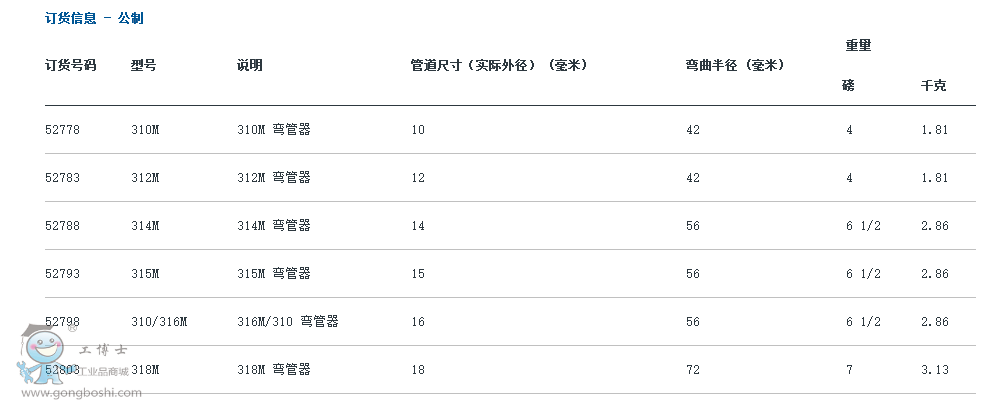Click the 318M 弯管器 description
The image size is (998, 412).
pyautogui.click(x=273, y=370)
